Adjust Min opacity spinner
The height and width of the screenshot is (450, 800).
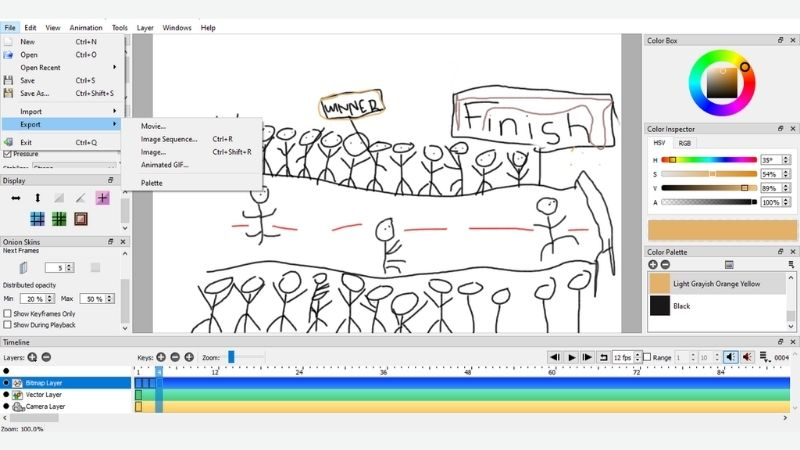[50, 298]
